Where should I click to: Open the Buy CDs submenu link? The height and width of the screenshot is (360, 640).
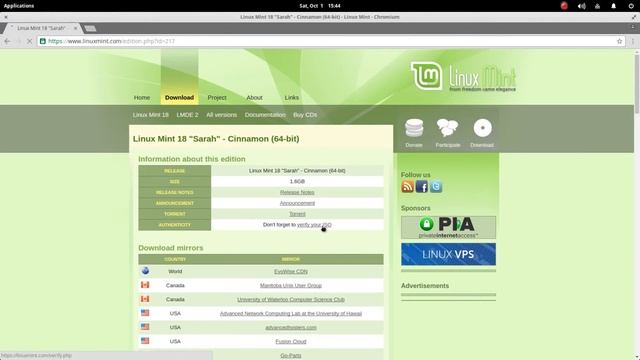point(305,115)
